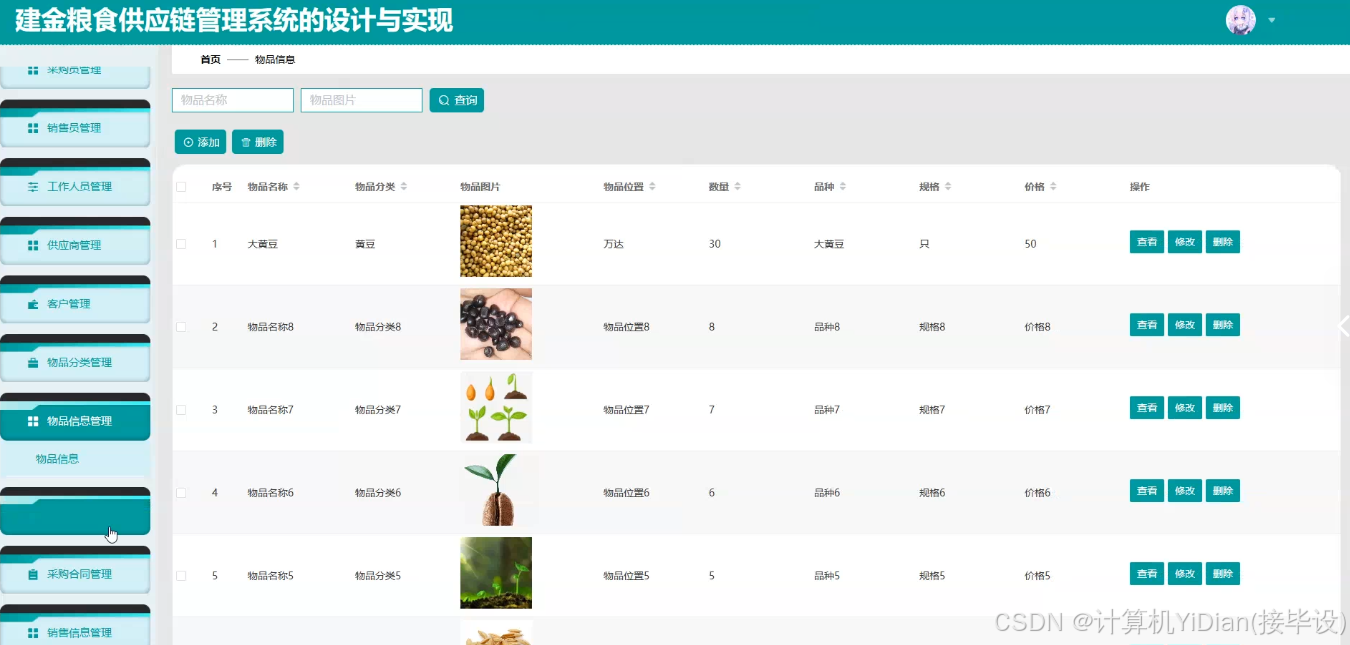Viewport: 1350px width, 645px height.
Task: Click the briefcase icon of 物品分类管理
Action: [x=33, y=363]
